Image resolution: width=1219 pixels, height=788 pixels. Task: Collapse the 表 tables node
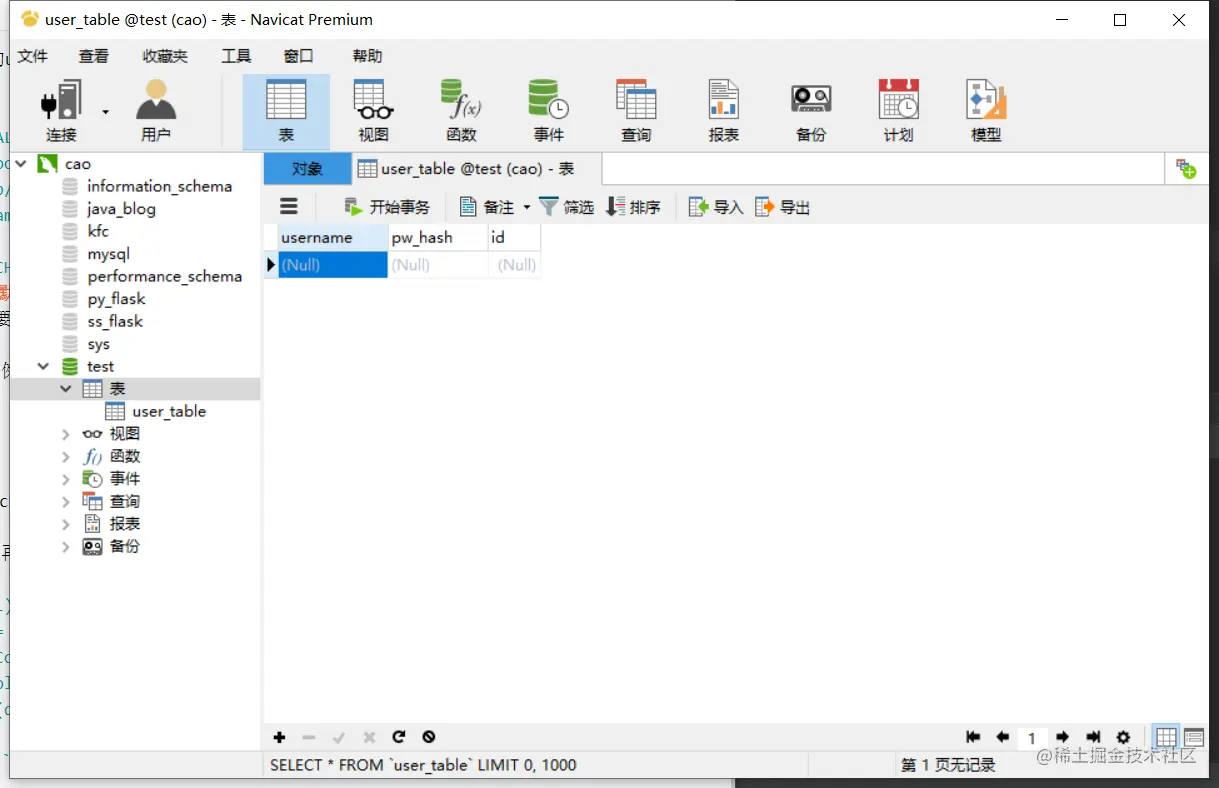66,388
